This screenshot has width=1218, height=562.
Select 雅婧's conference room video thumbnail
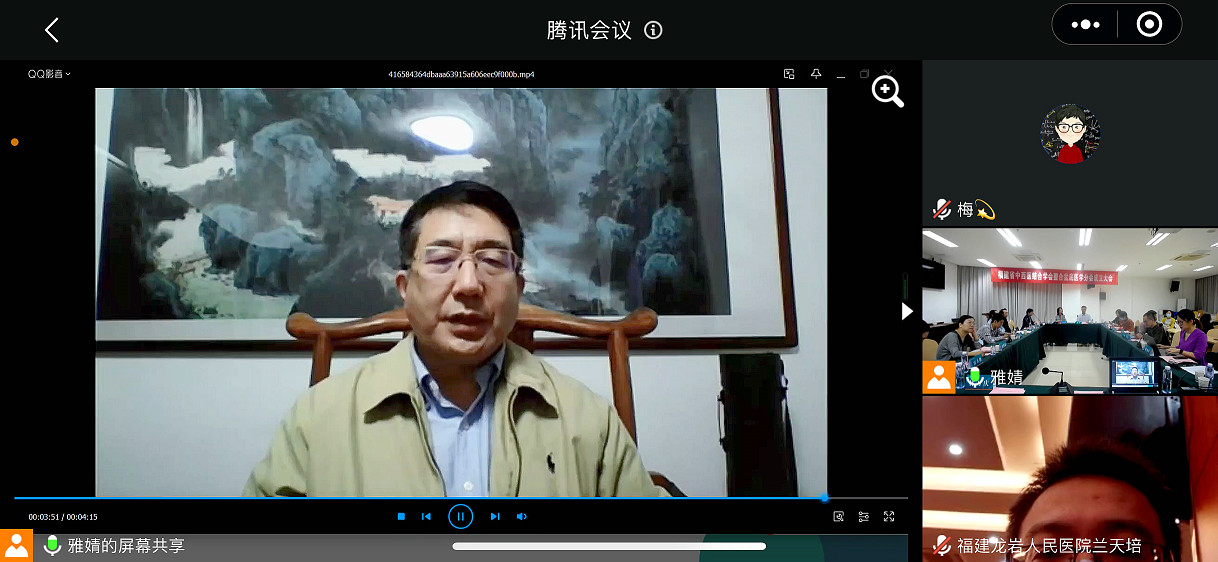[x=1069, y=310]
